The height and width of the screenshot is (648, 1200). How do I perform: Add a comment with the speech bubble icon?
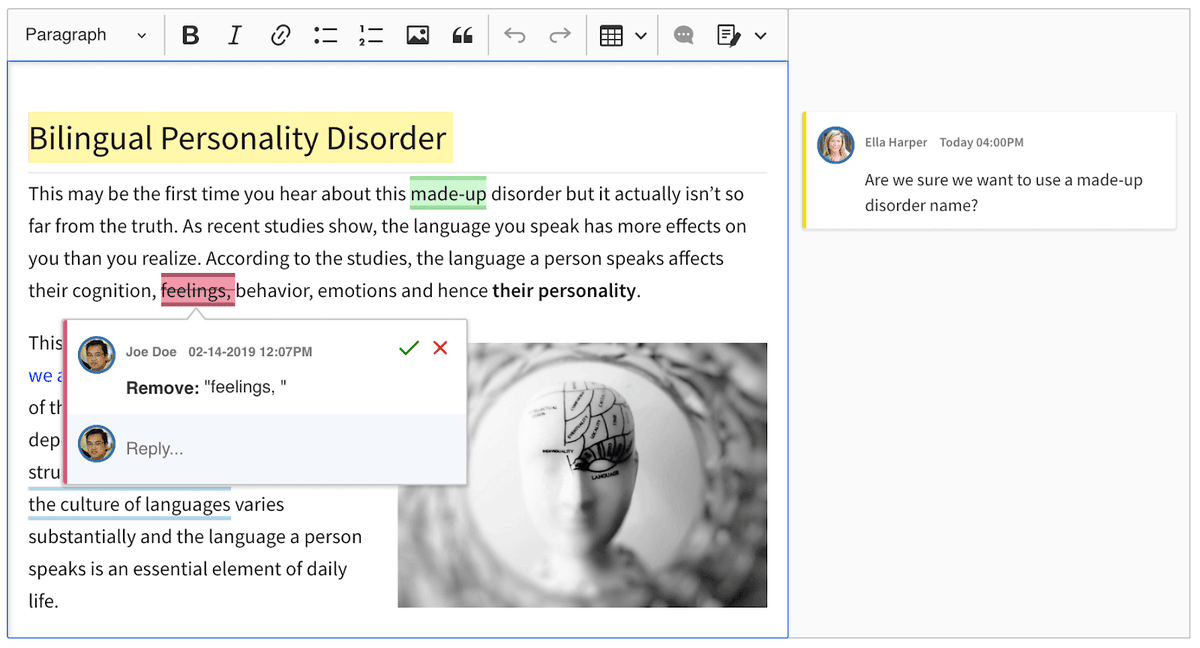pos(684,35)
